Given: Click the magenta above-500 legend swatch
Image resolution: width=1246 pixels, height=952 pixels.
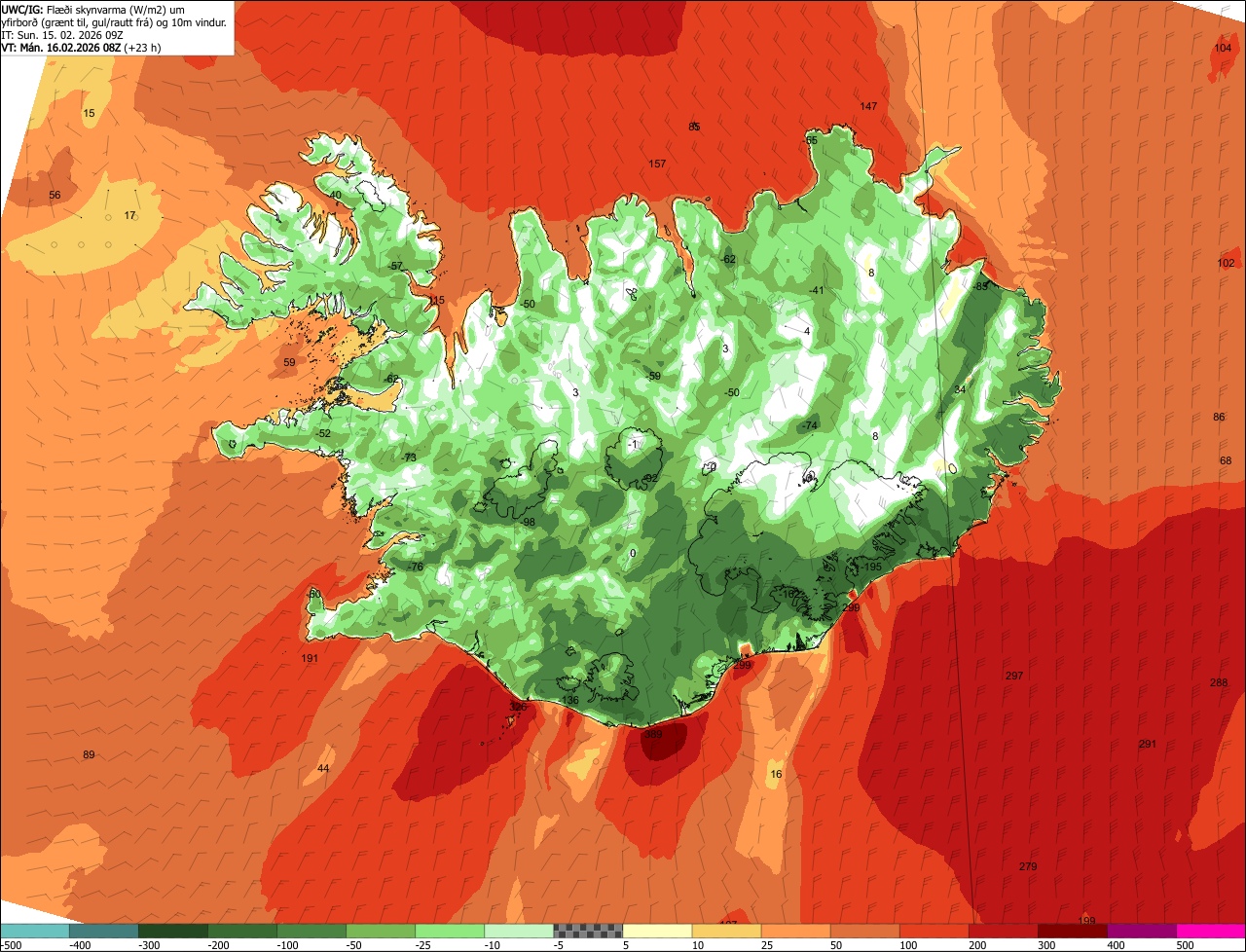Looking at the screenshot, I should [1211, 931].
